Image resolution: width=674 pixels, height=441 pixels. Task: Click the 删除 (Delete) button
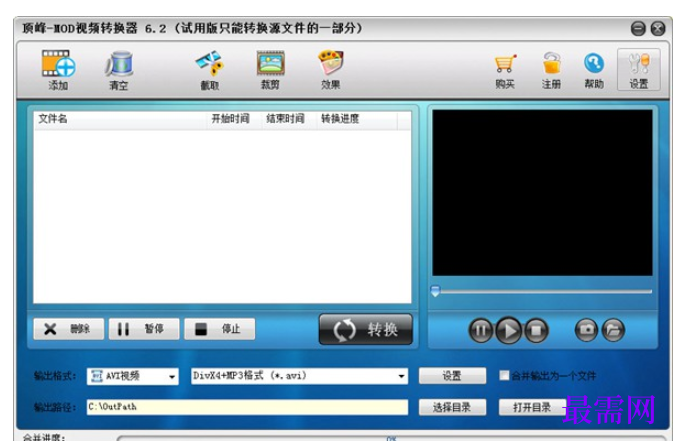(x=68, y=329)
